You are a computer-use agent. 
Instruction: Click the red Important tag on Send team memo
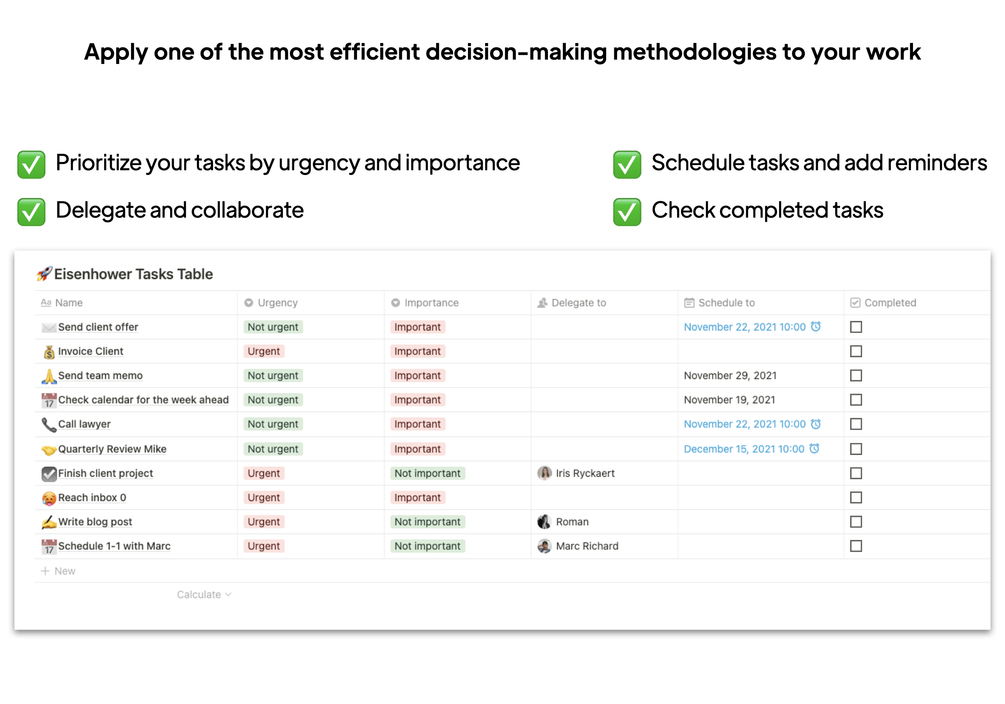pyautogui.click(x=417, y=376)
